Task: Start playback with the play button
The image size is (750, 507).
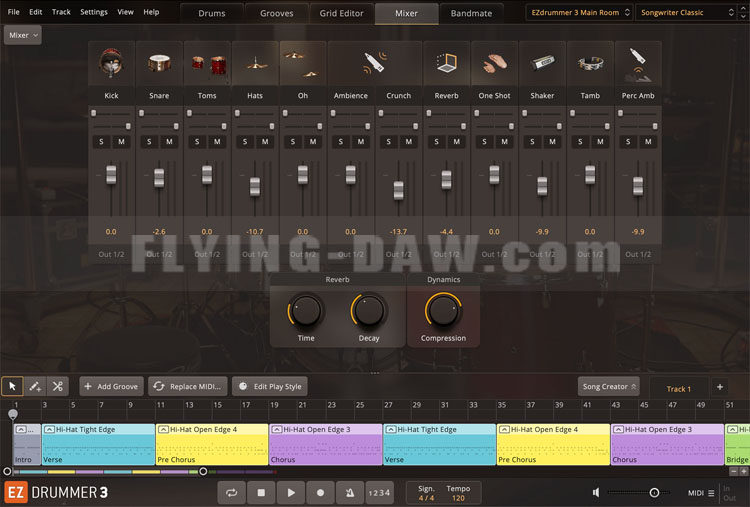Action: click(291, 493)
